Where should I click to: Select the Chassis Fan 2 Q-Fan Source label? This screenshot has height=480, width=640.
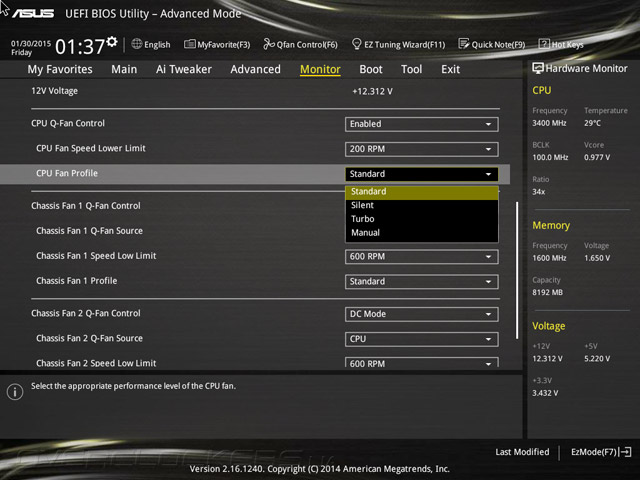pyautogui.click(x=89, y=338)
